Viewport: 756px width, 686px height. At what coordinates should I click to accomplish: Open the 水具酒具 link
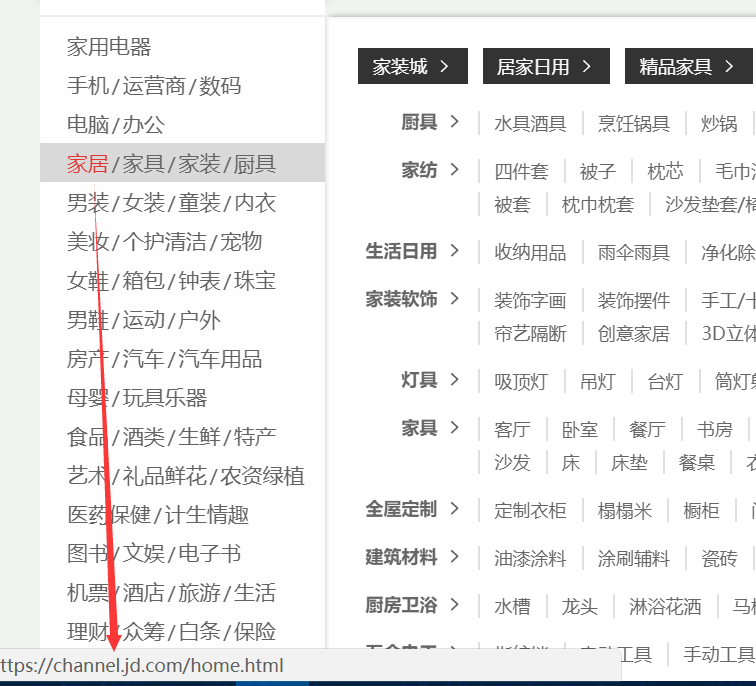[530, 124]
